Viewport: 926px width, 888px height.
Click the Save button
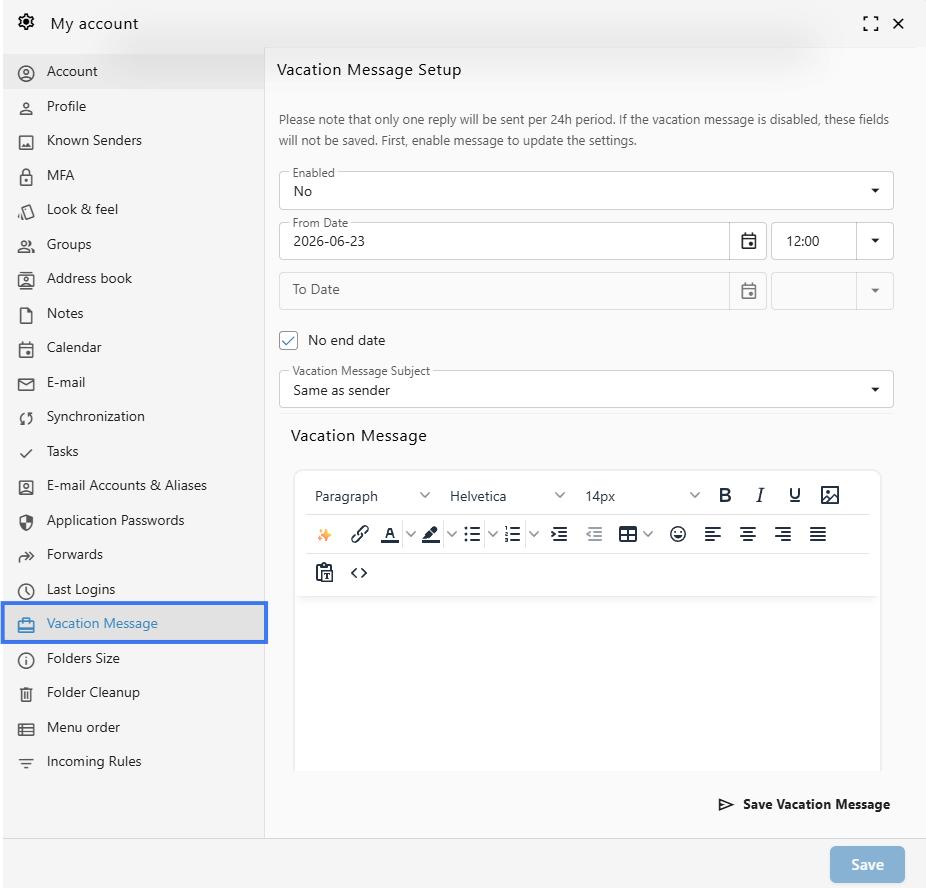tap(867, 864)
